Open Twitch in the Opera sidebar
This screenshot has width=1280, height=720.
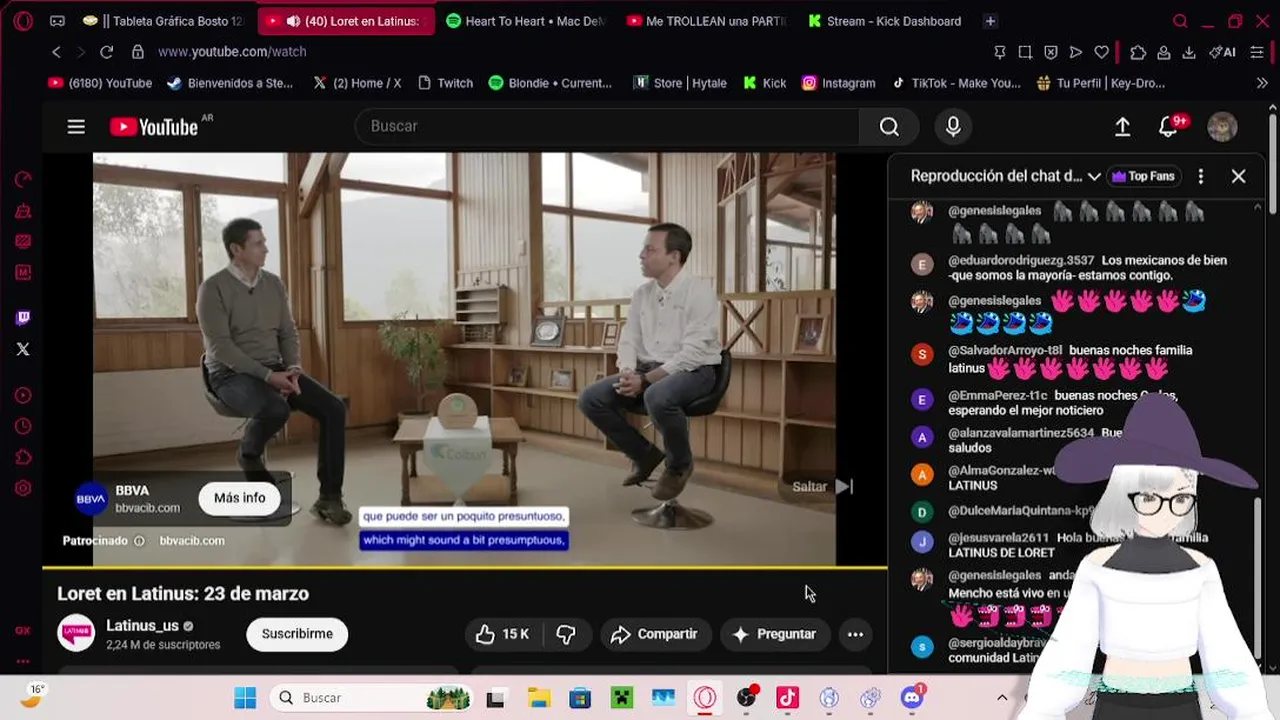click(x=23, y=318)
